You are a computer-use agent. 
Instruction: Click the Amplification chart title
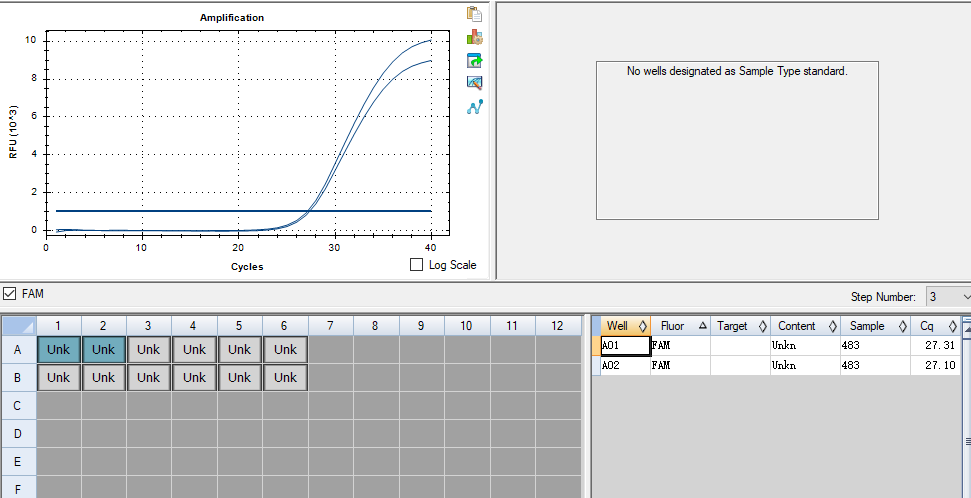[232, 17]
